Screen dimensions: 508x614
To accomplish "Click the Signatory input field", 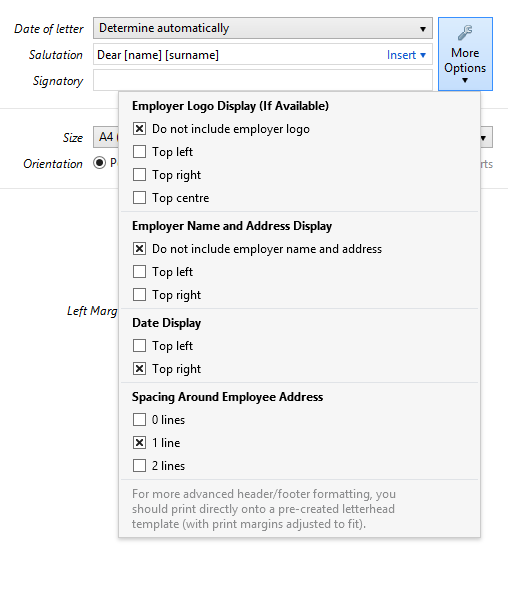I will 263,80.
